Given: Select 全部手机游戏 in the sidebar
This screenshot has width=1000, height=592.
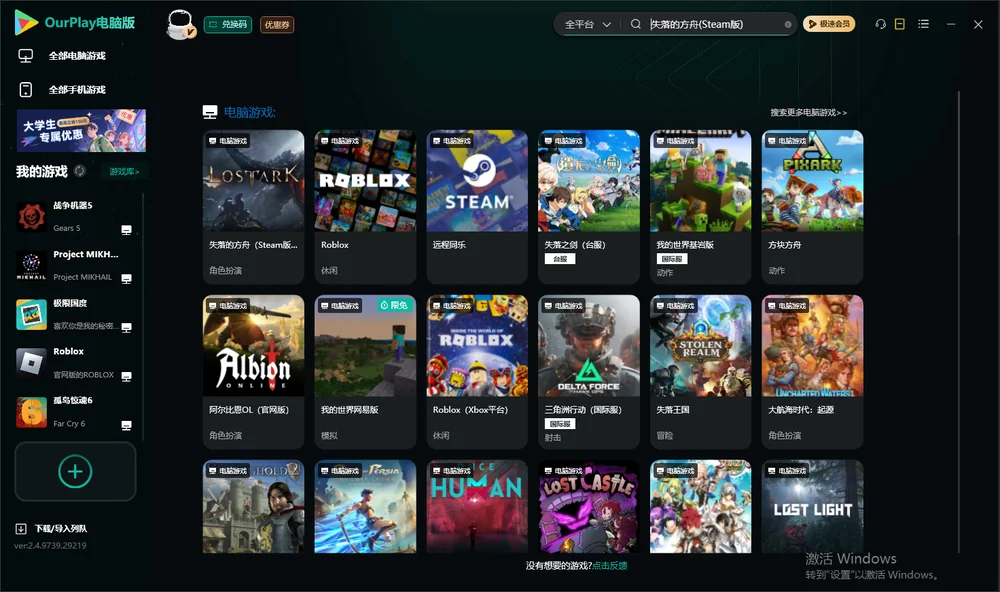Looking at the screenshot, I should click(62, 89).
